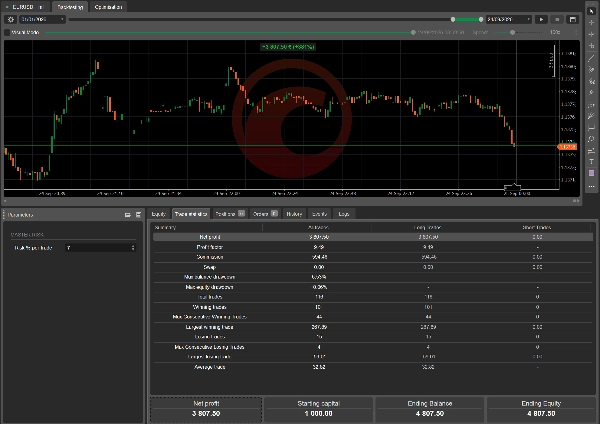
Task: Click the Ending Equity summary box
Action: 541,409
